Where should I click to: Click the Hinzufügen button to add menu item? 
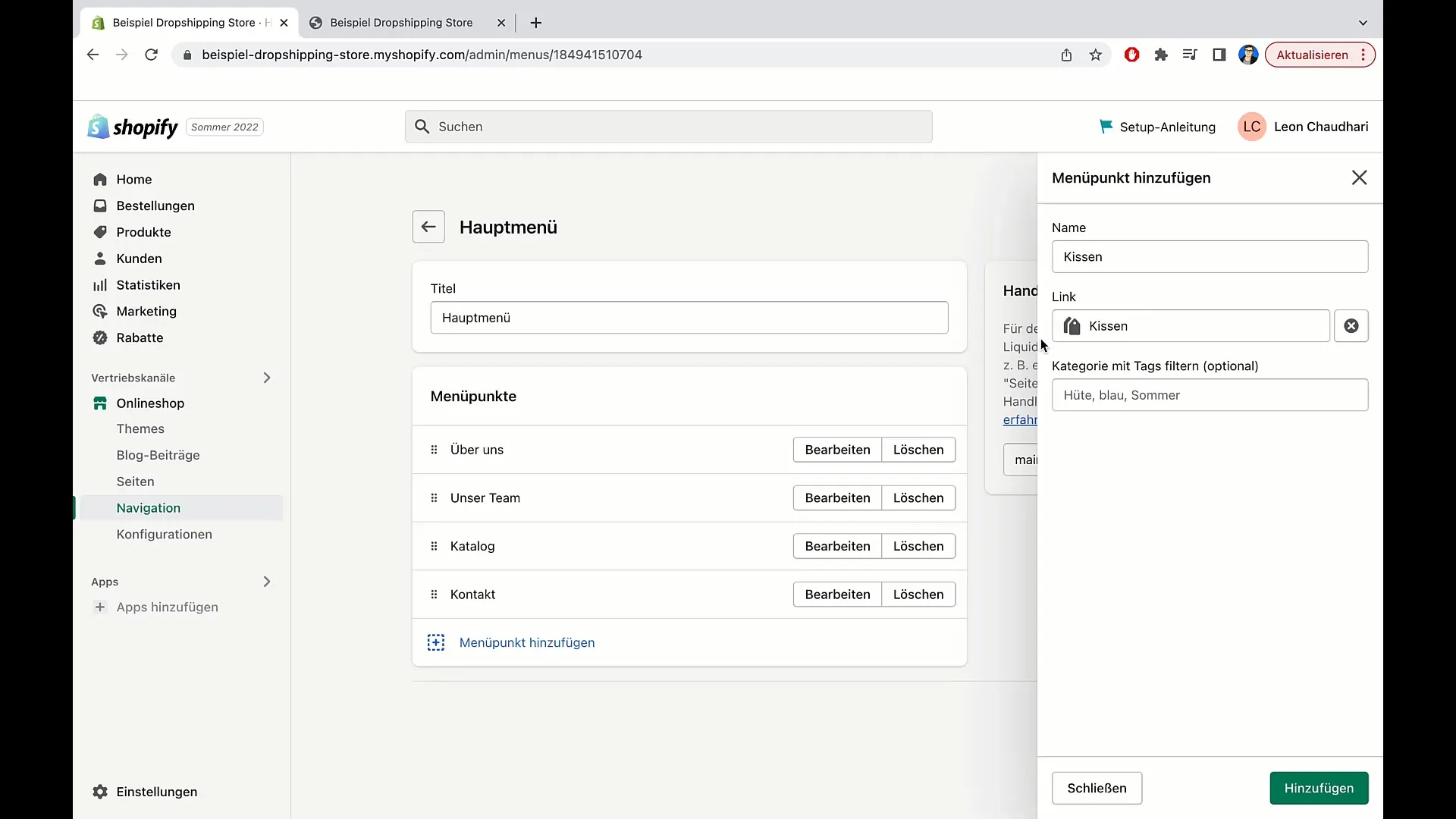pyautogui.click(x=1319, y=788)
